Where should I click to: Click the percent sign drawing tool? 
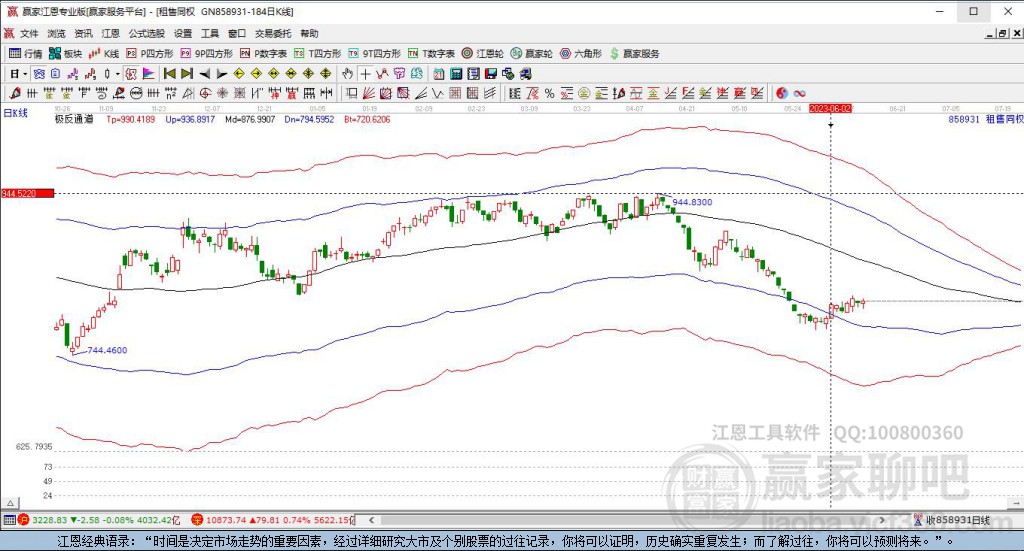point(550,92)
